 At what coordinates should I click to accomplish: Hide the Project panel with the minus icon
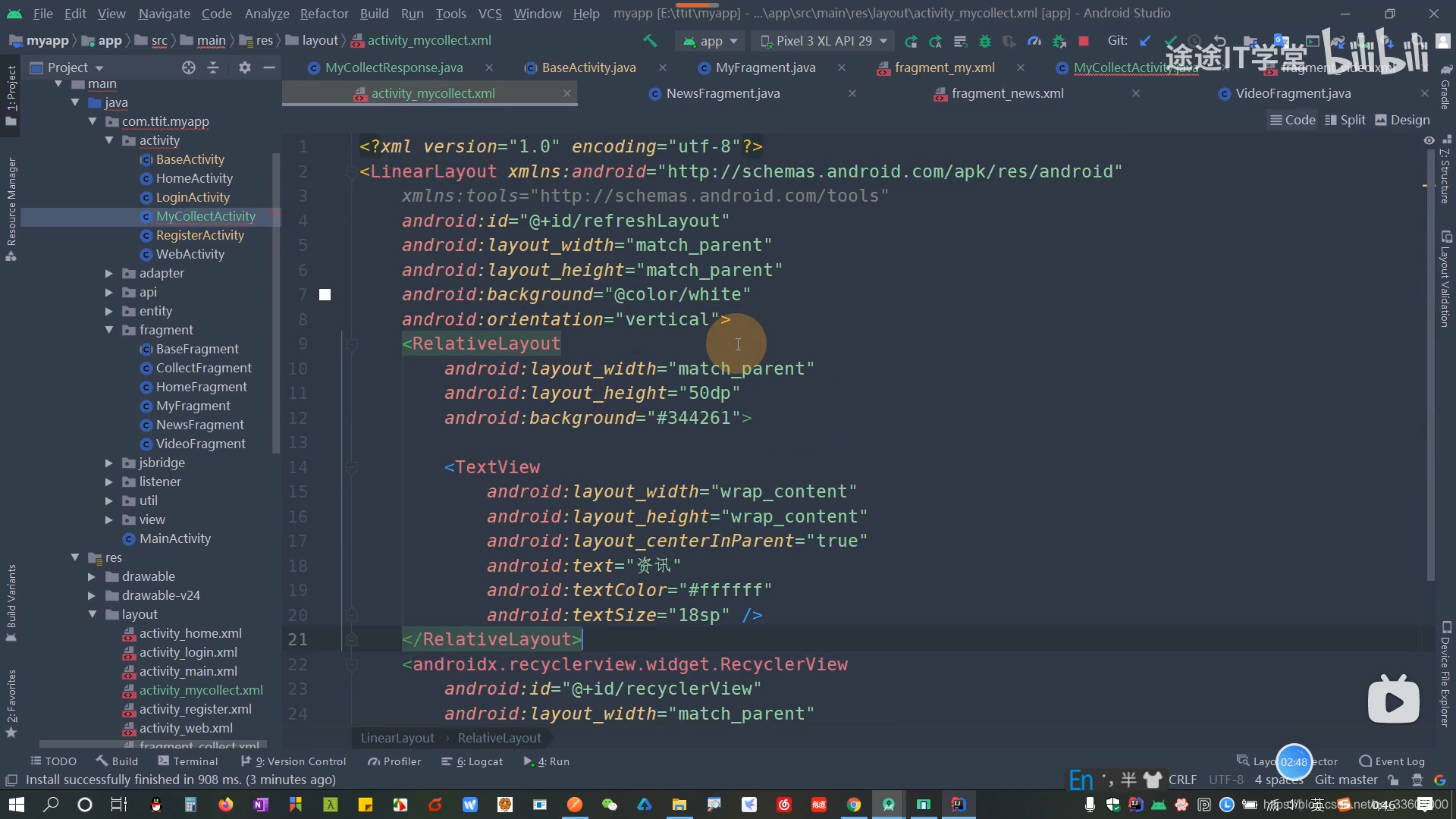click(268, 67)
